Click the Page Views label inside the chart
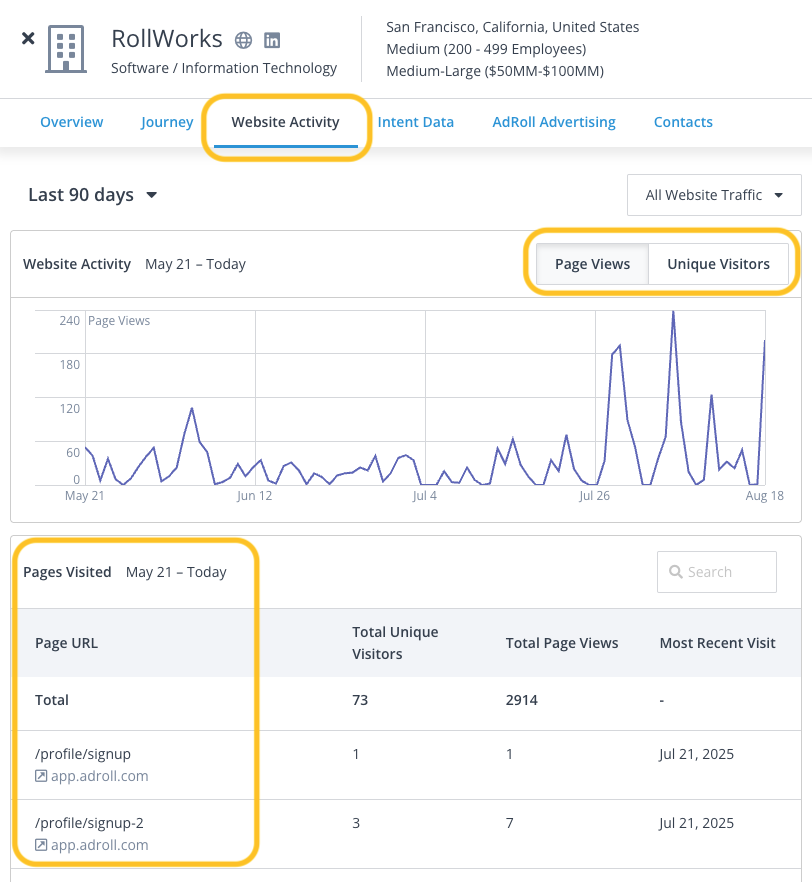The width and height of the screenshot is (812, 882). click(117, 320)
